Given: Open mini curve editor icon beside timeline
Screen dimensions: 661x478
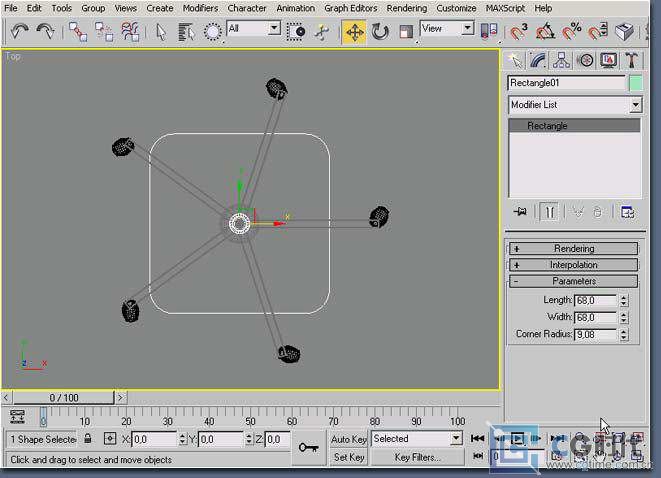Looking at the screenshot, I should pos(17,416).
